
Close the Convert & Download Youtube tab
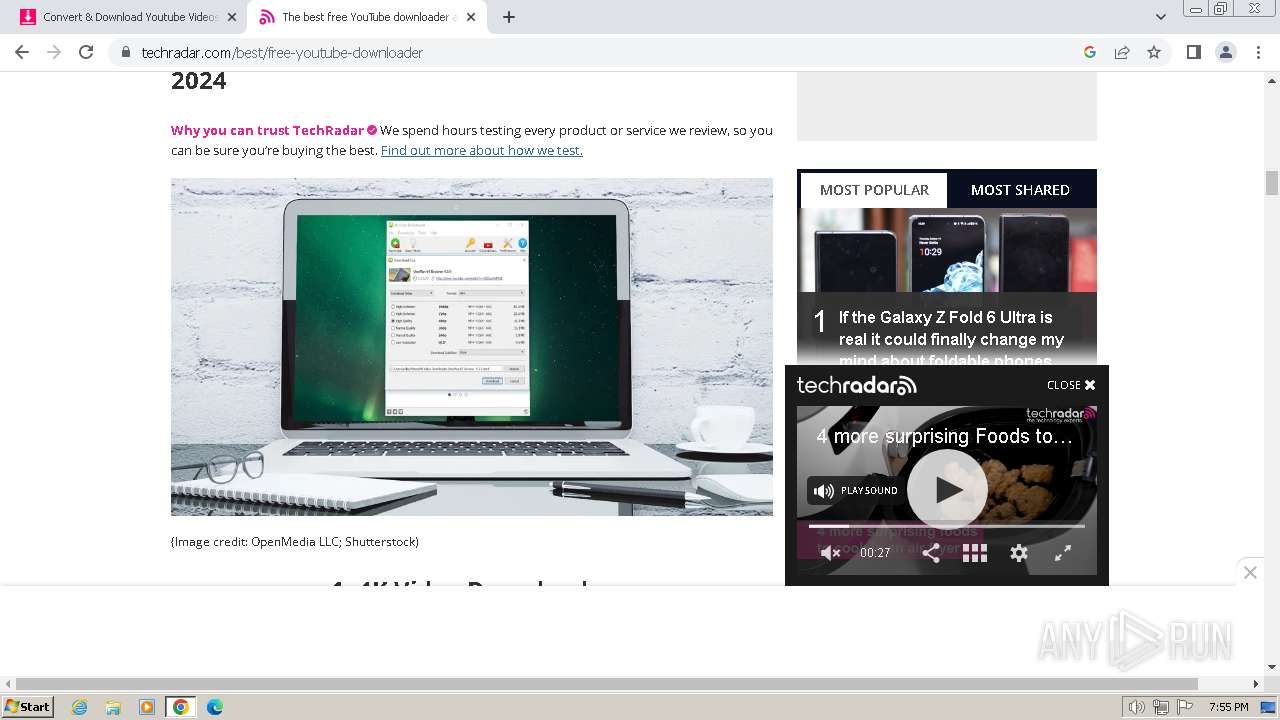coord(232,17)
